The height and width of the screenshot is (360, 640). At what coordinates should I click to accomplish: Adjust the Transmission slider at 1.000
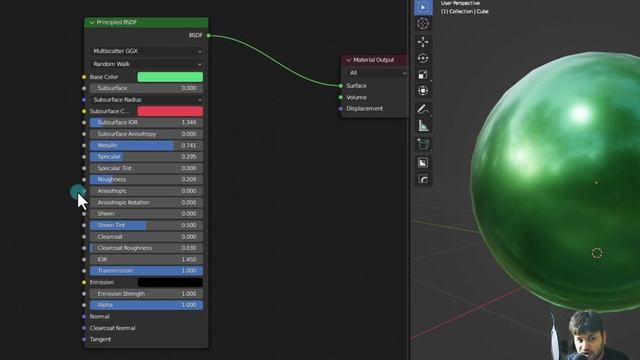146,271
